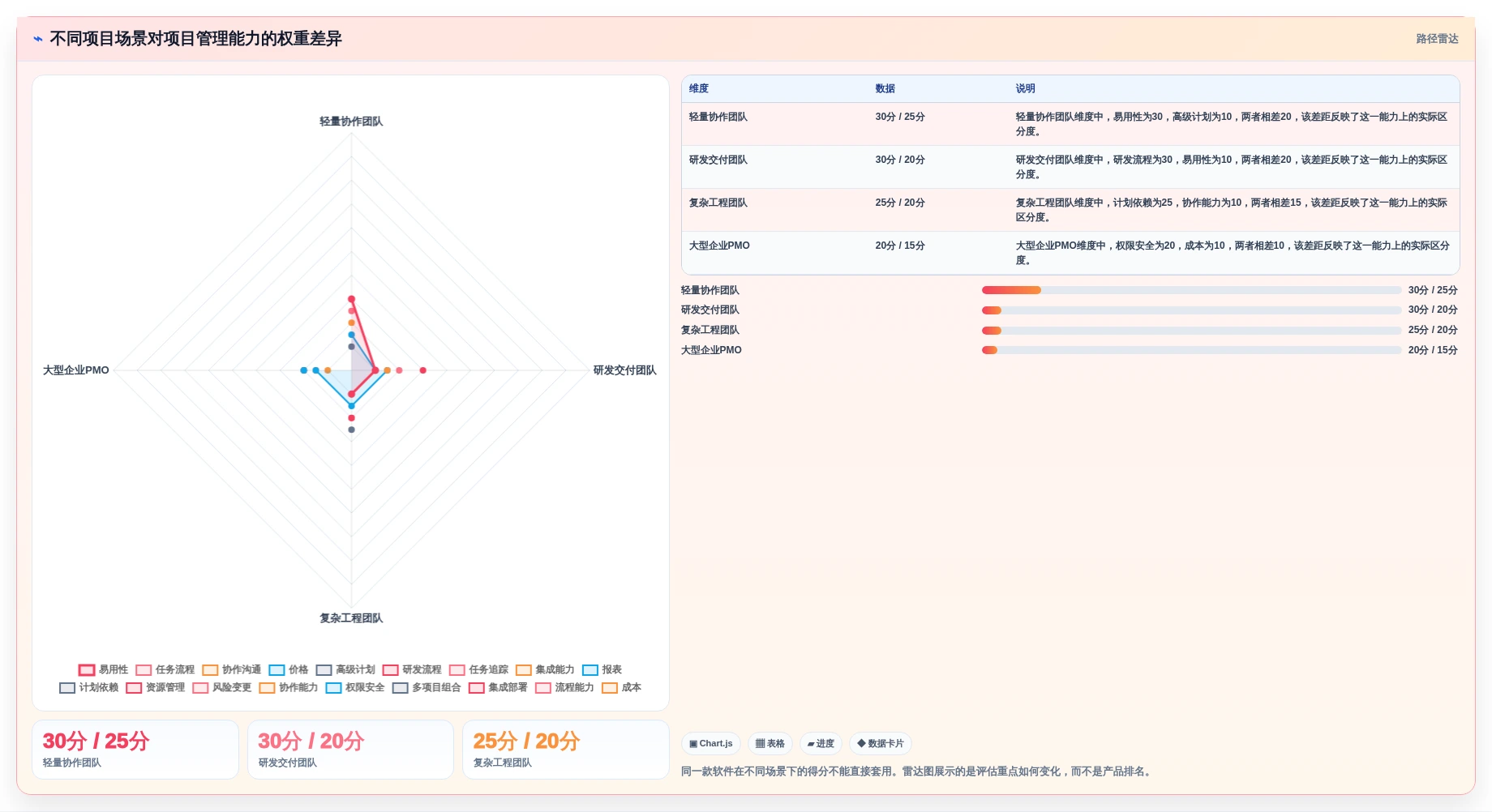Click the 数据卡片 tag chip
1492x812 pixels.
[x=881, y=743]
